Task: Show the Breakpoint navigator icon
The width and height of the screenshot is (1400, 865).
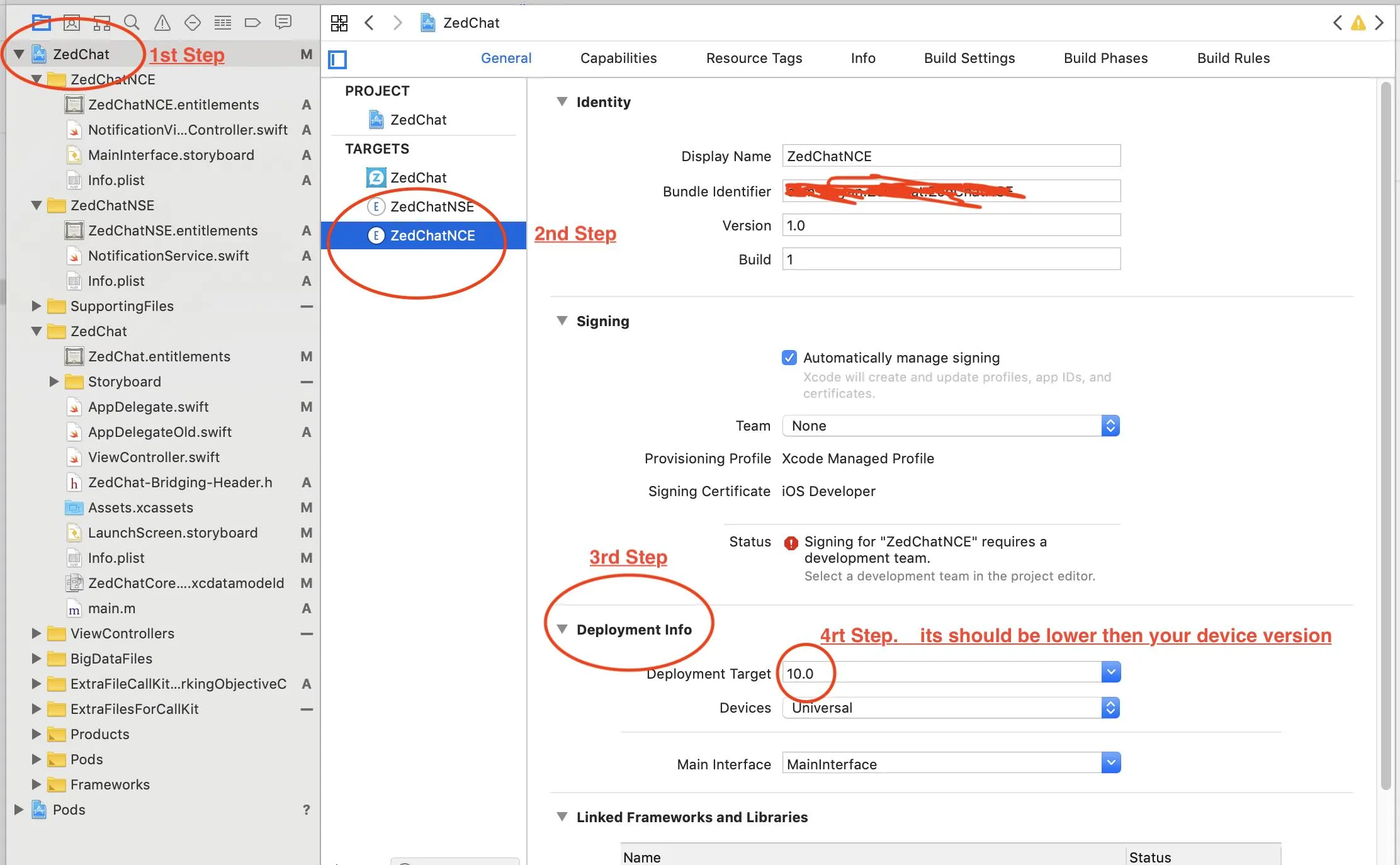Action: coord(252,23)
